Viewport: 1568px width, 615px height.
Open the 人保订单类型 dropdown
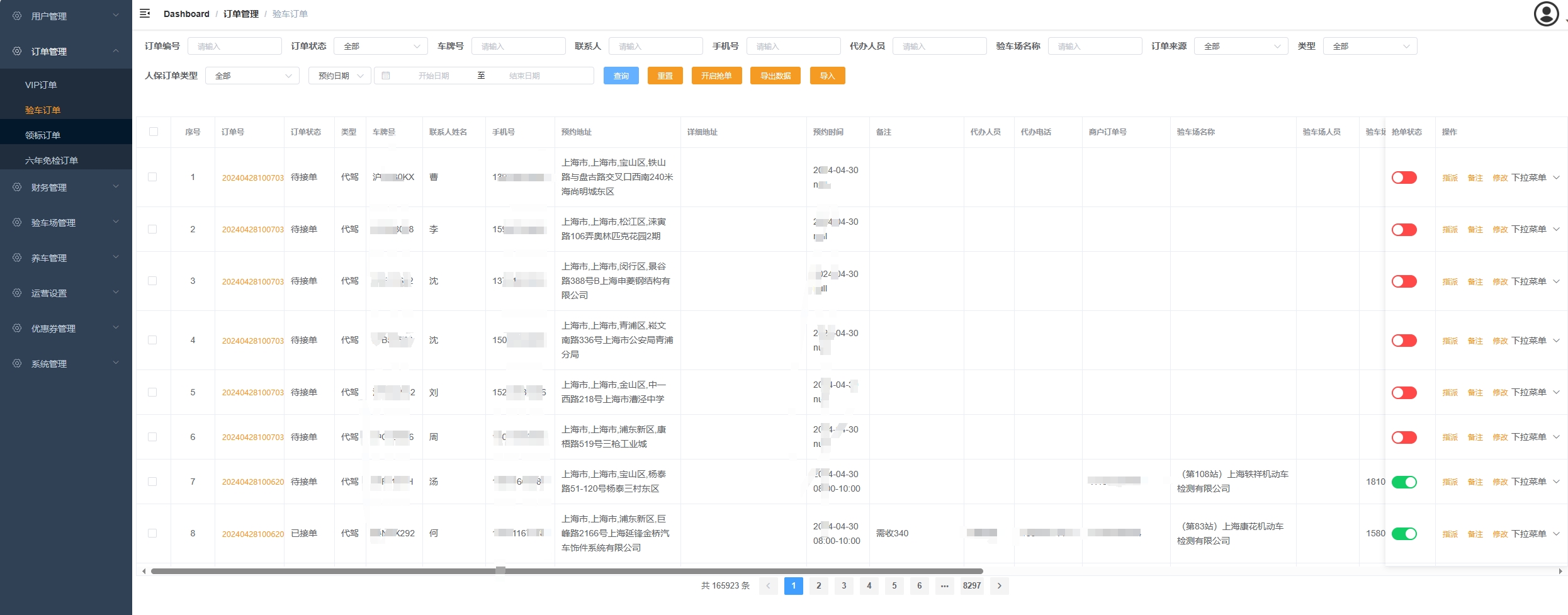252,76
